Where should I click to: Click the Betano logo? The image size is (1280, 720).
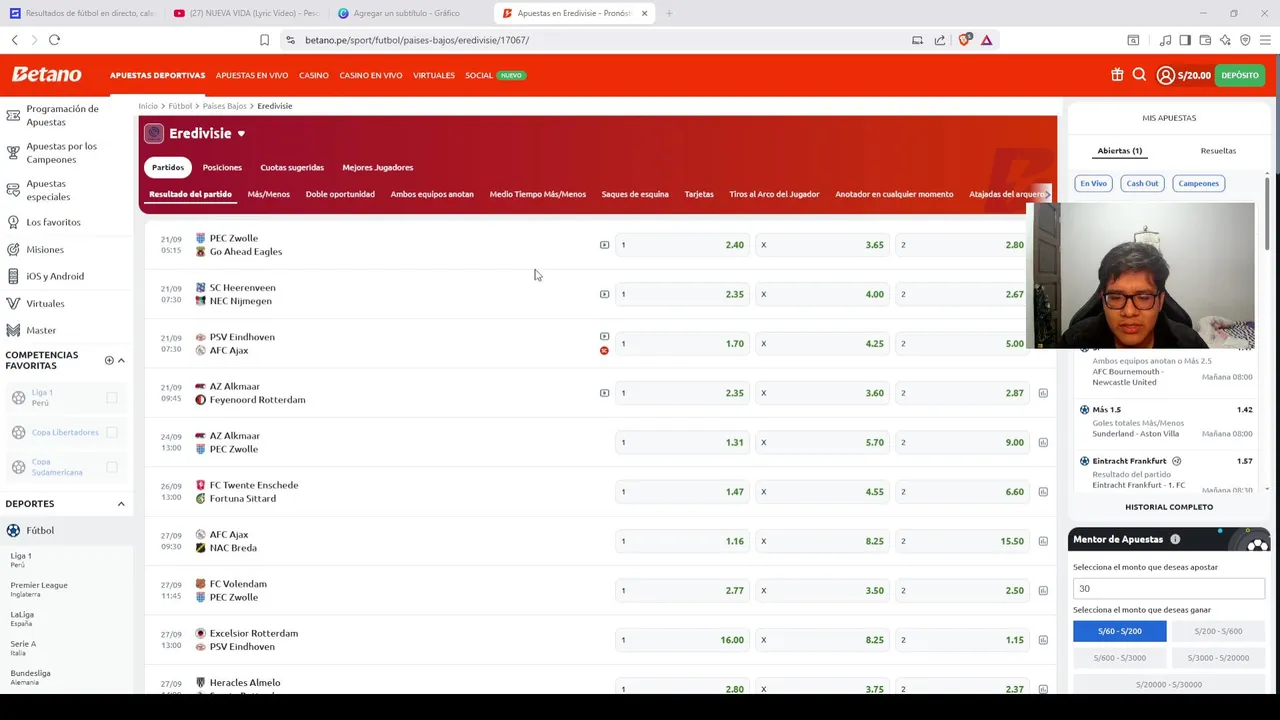point(46,75)
